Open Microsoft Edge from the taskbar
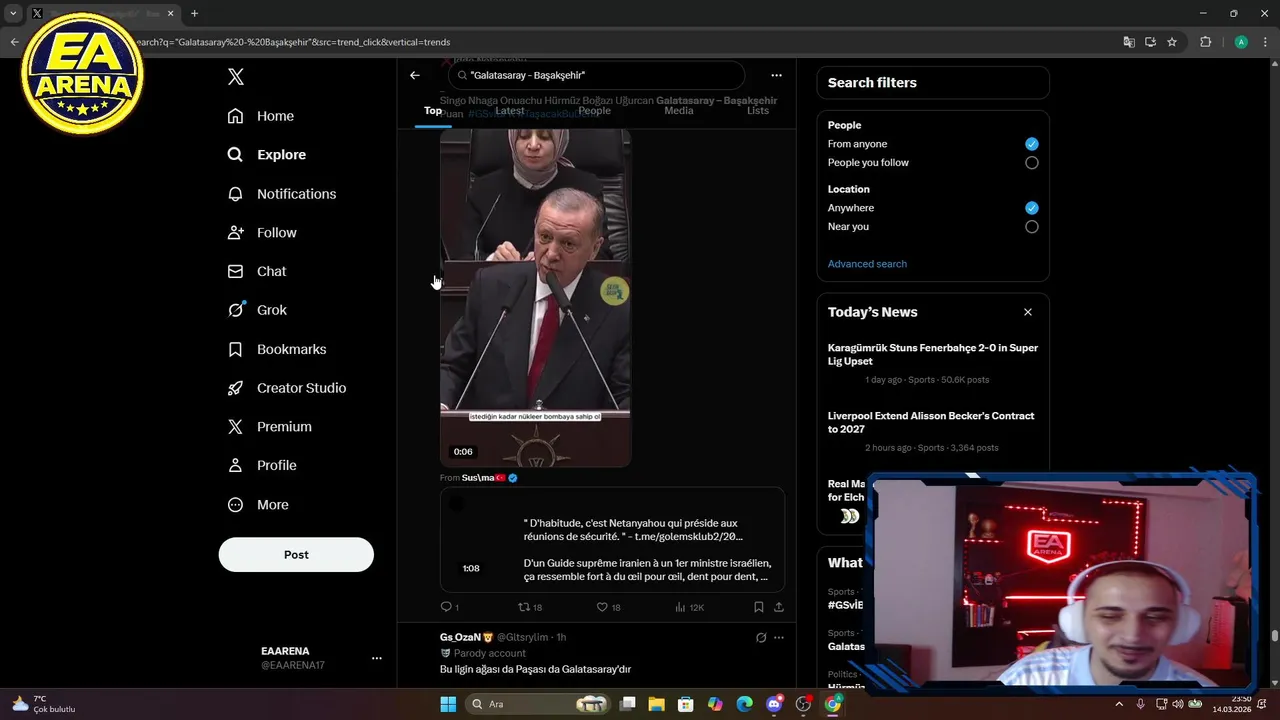The image size is (1280, 720). (x=745, y=704)
